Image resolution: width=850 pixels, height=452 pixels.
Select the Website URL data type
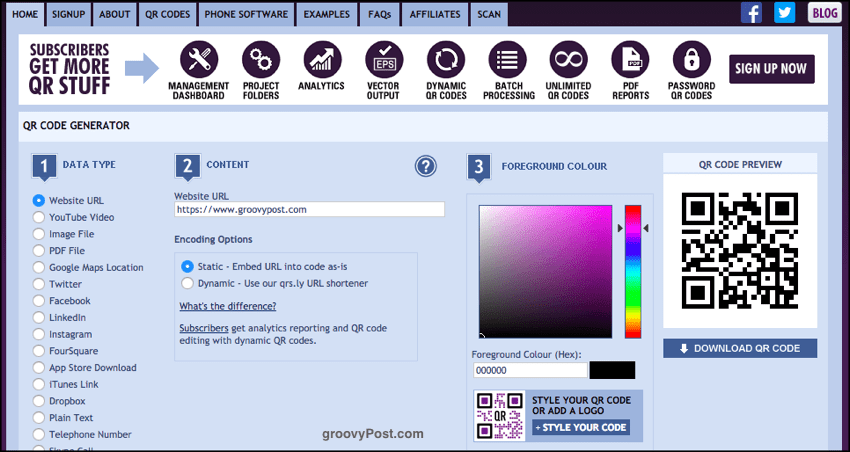[x=38, y=201]
